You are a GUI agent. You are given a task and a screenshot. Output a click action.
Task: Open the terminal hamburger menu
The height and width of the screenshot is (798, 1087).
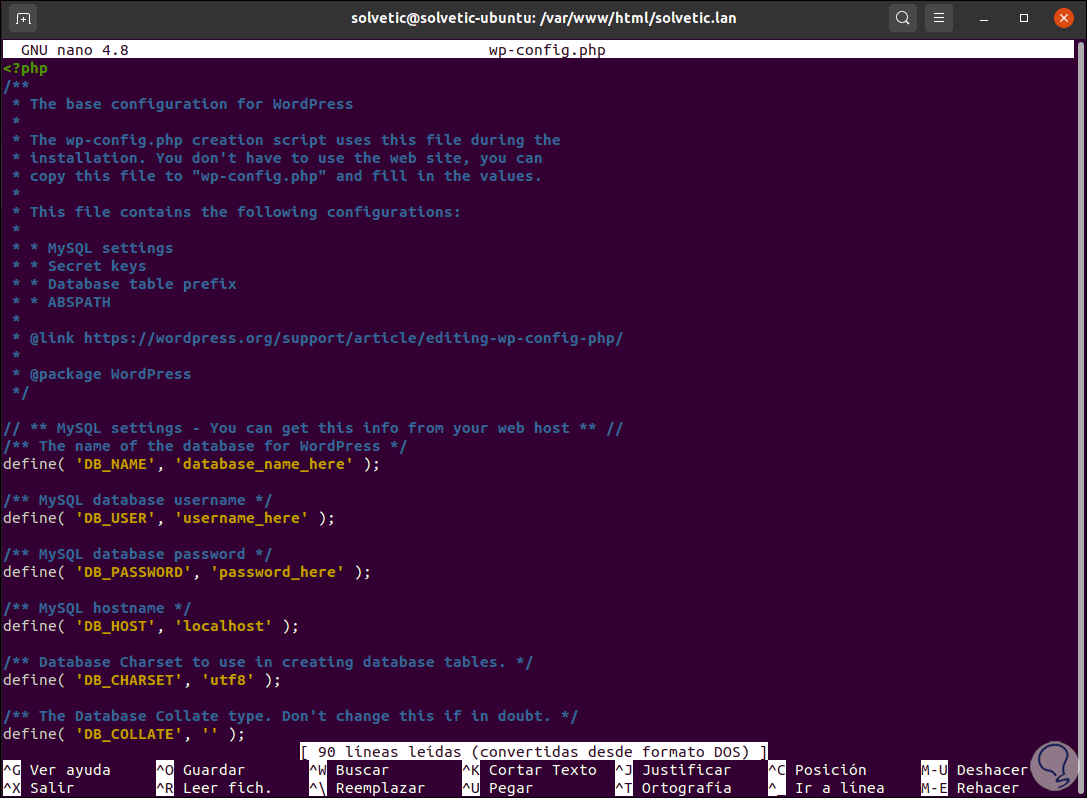pyautogui.click(x=938, y=17)
